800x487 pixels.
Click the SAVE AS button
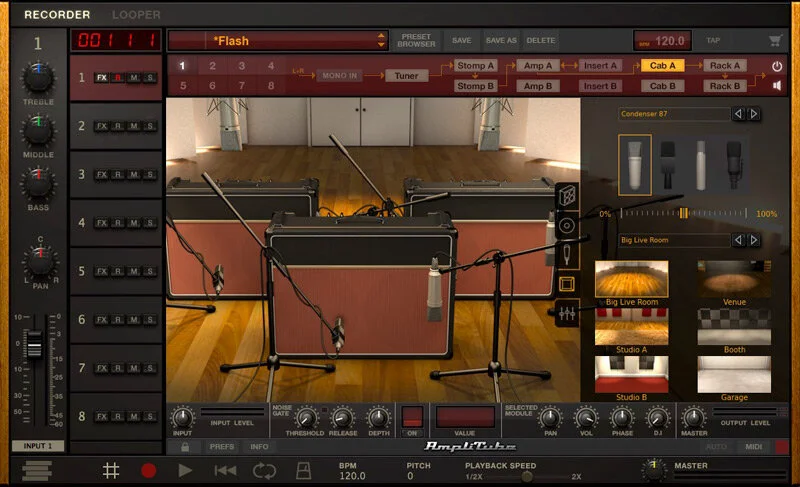pos(501,40)
